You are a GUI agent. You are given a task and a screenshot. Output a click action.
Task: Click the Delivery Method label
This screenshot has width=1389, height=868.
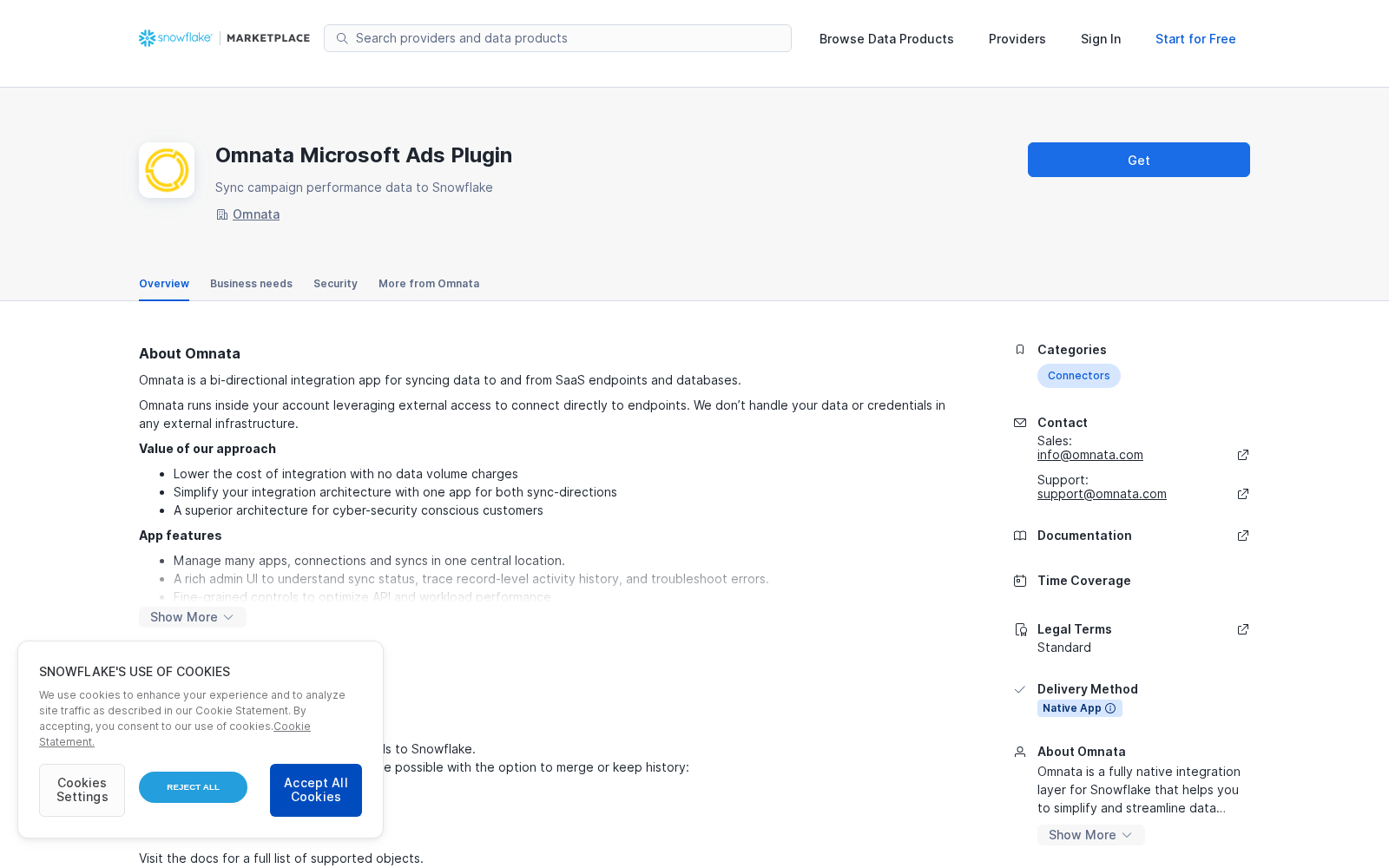click(x=1088, y=689)
